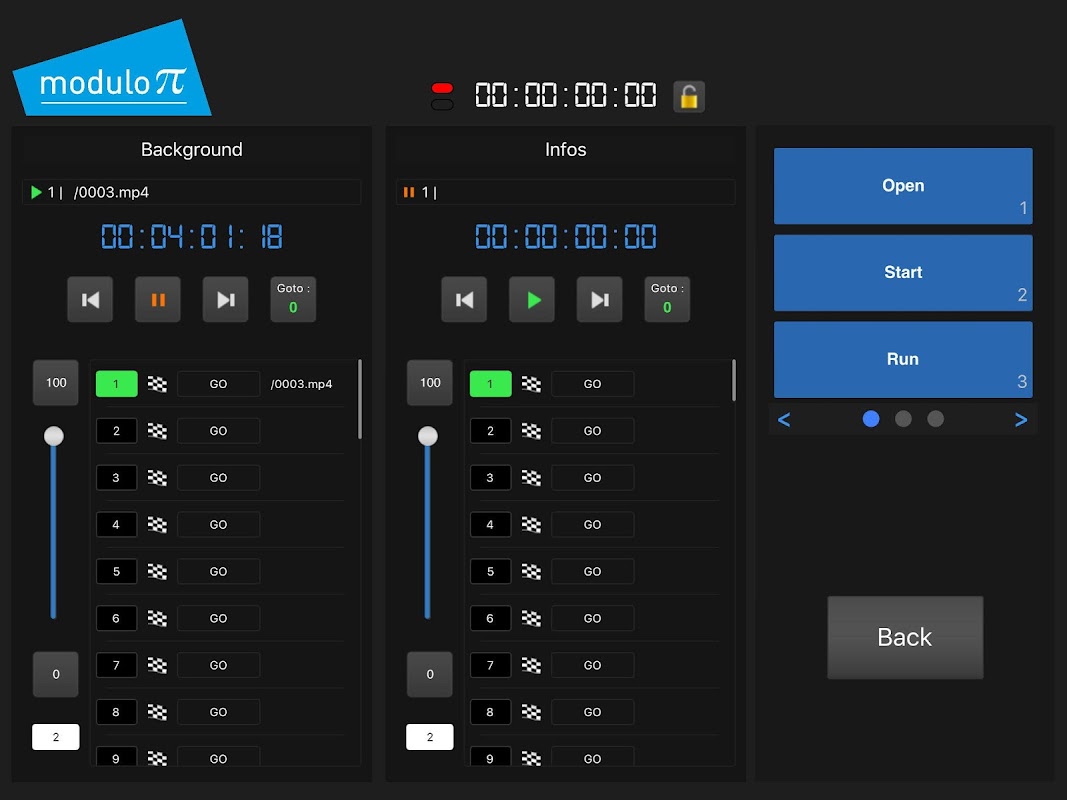Click the Run task button
This screenshot has height=800, width=1067.
[903, 359]
